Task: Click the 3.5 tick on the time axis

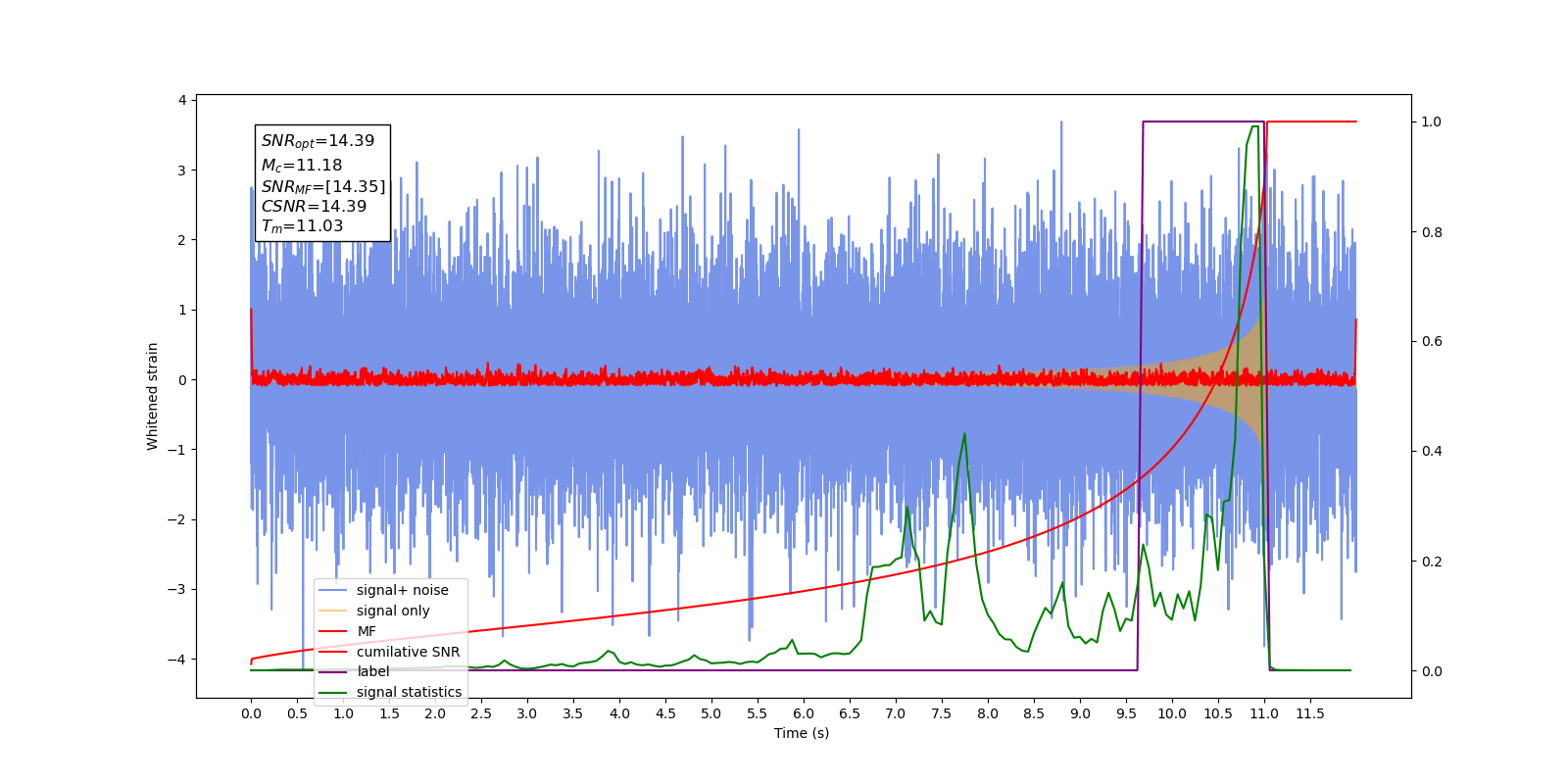Action: tap(573, 713)
